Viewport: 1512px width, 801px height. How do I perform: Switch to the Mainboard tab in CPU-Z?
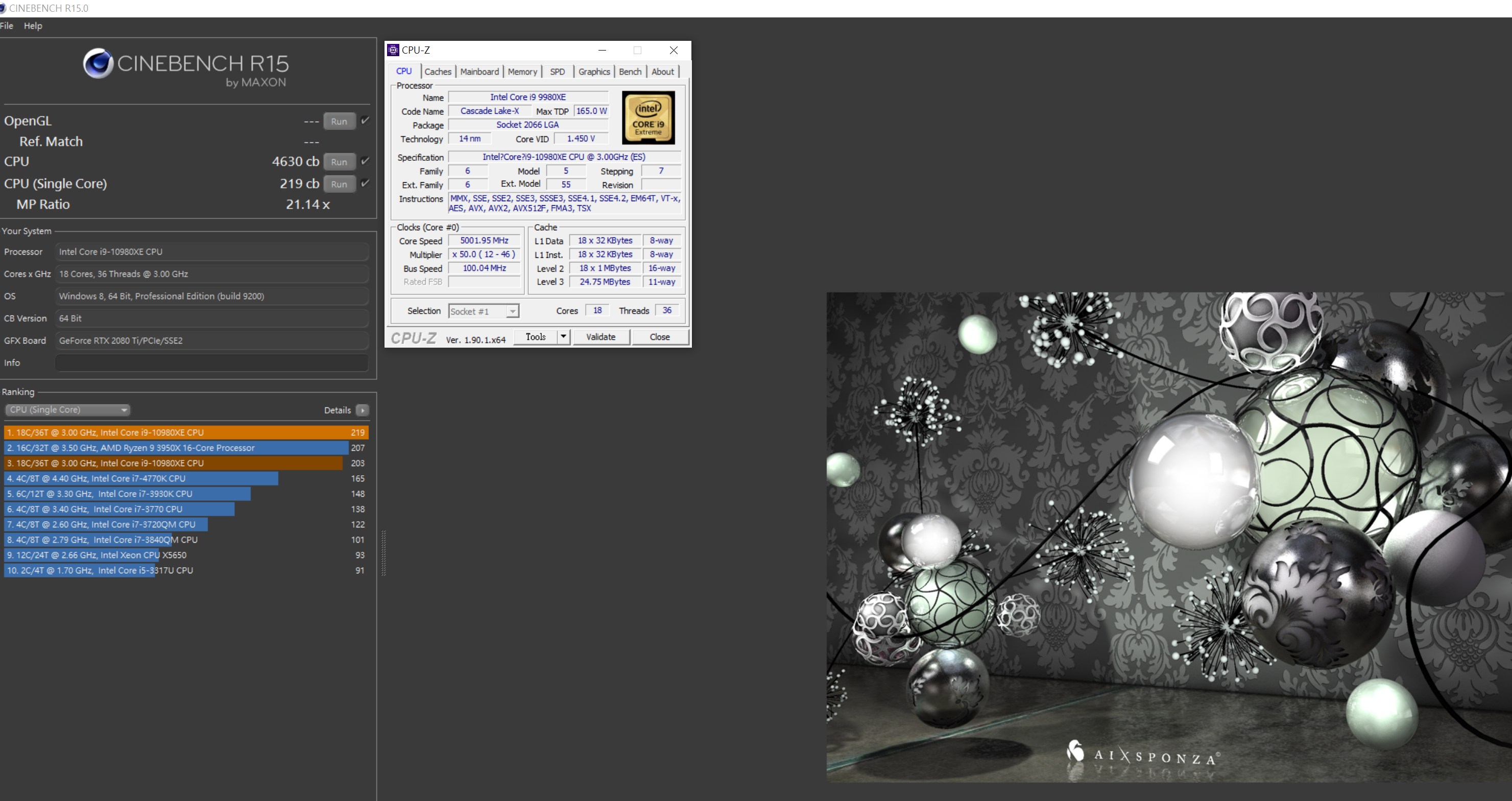tap(479, 71)
